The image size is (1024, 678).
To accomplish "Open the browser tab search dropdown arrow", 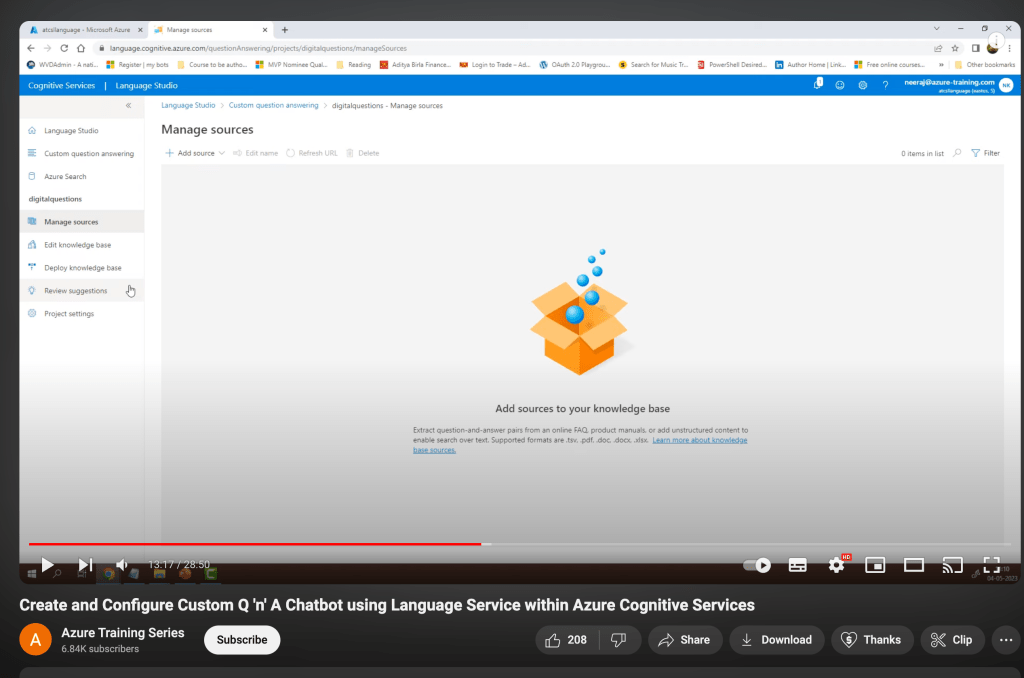I will pos(936,29).
